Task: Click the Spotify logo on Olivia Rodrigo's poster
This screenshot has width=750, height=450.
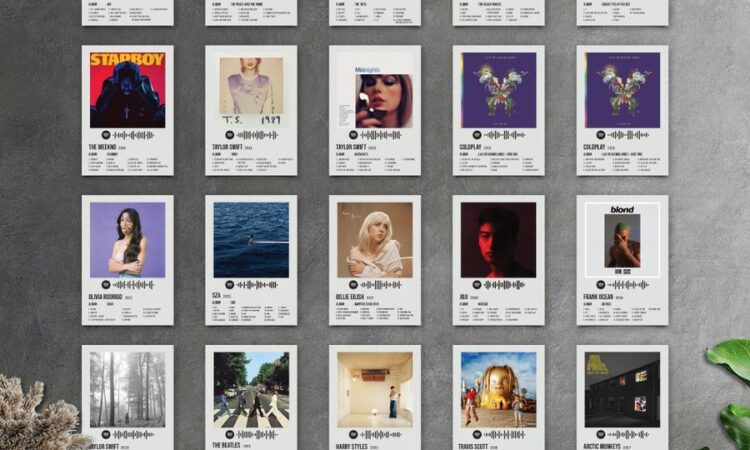Action: pyautogui.click(x=106, y=284)
